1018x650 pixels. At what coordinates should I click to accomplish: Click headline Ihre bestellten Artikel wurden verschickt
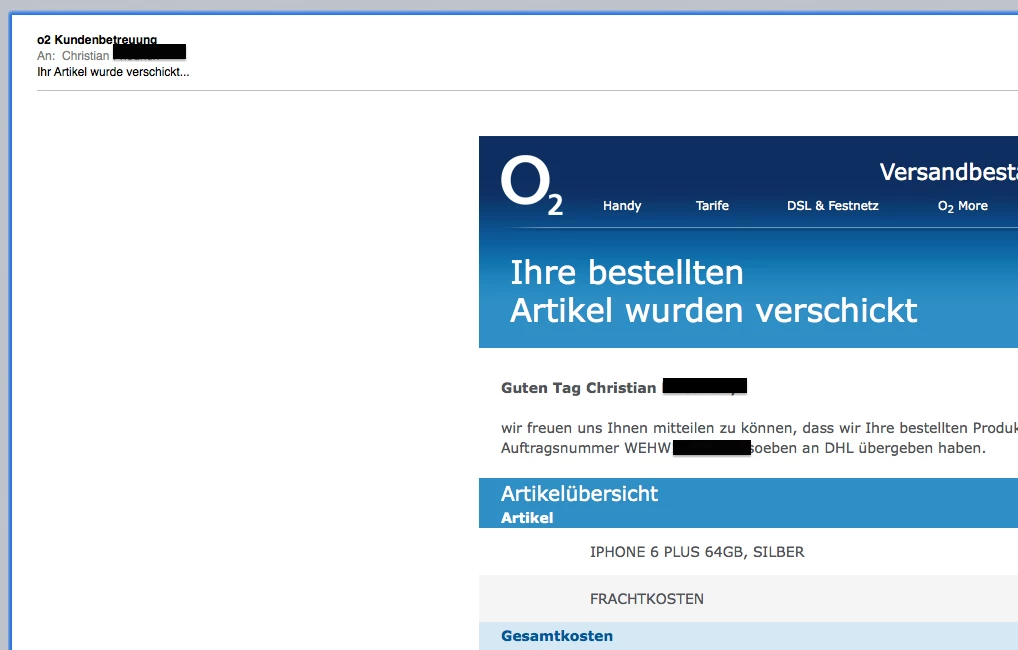713,291
